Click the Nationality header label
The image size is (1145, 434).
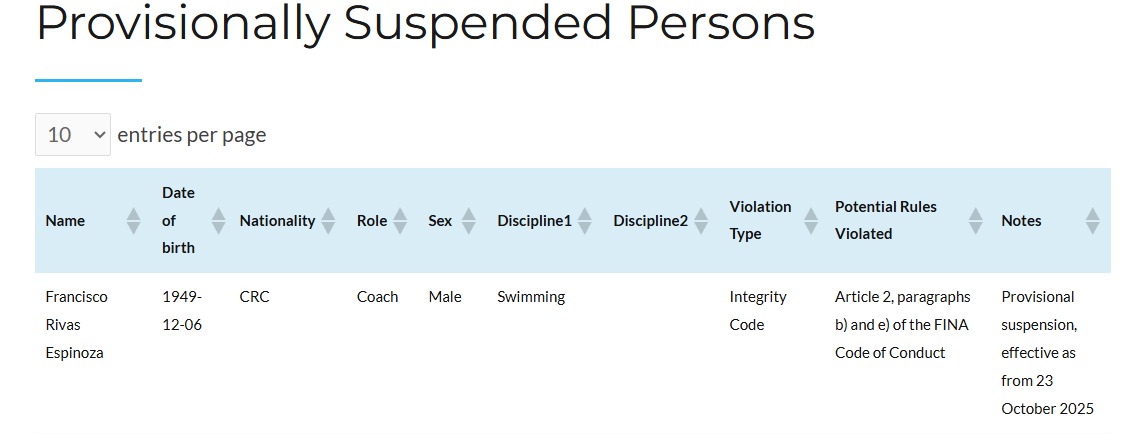(x=277, y=221)
